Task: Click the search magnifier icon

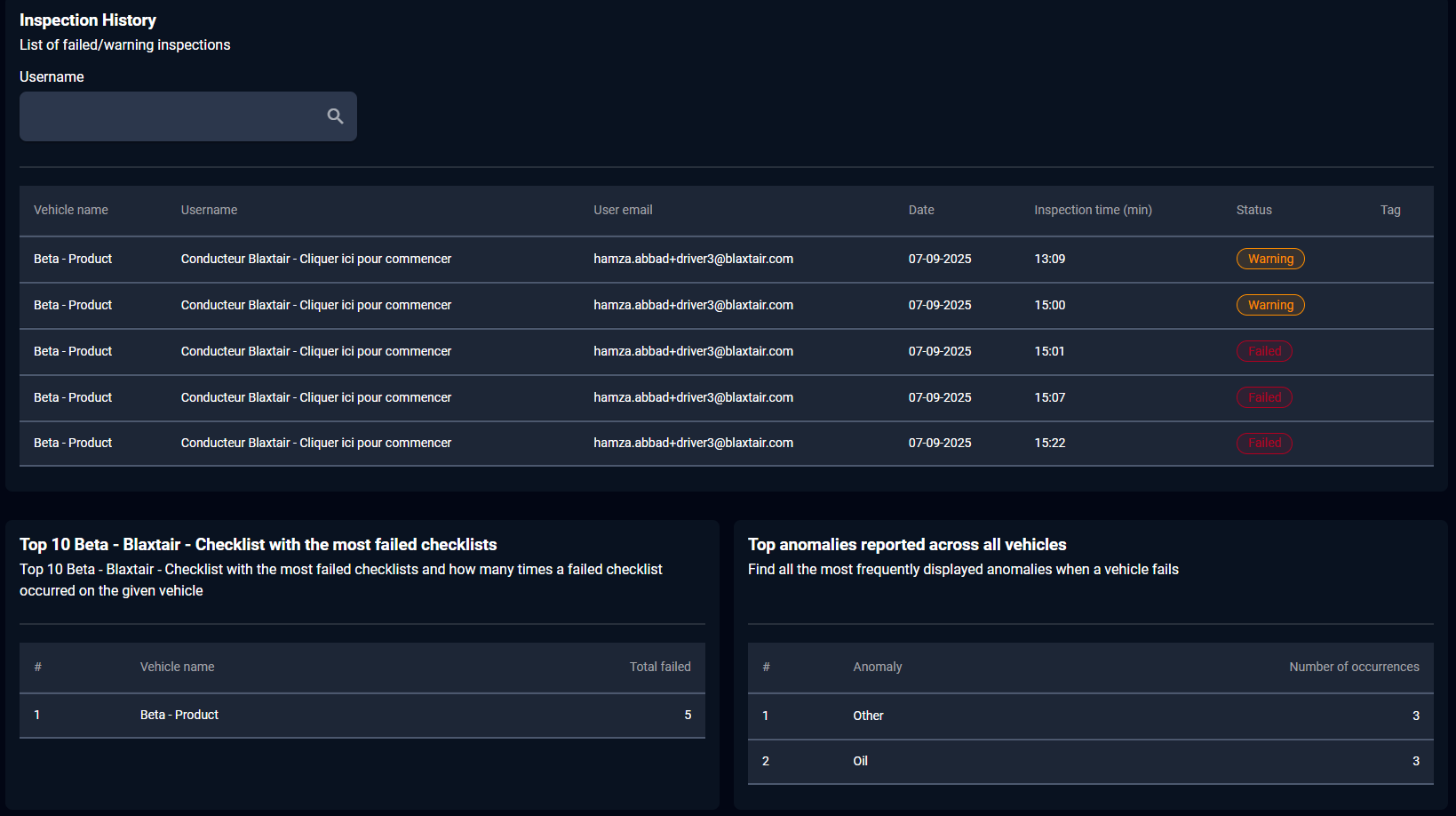Action: pos(335,116)
